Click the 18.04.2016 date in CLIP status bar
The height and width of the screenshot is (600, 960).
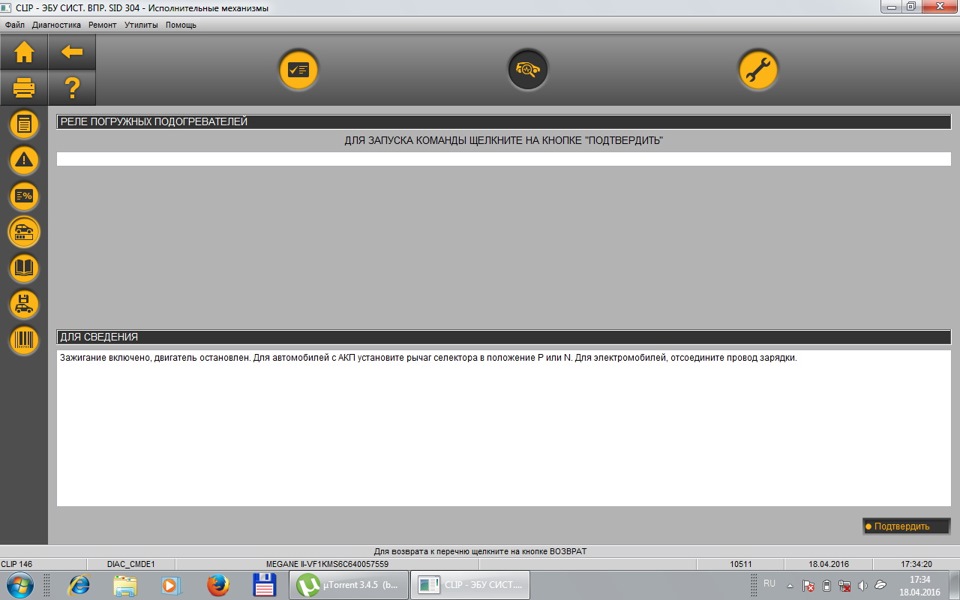coord(828,564)
